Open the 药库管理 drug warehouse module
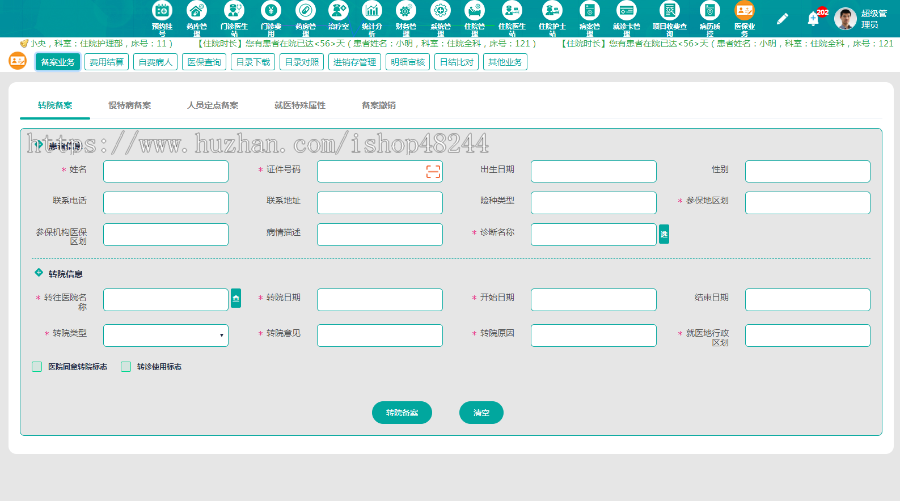Viewport: 900px width, 501px height. 196,18
